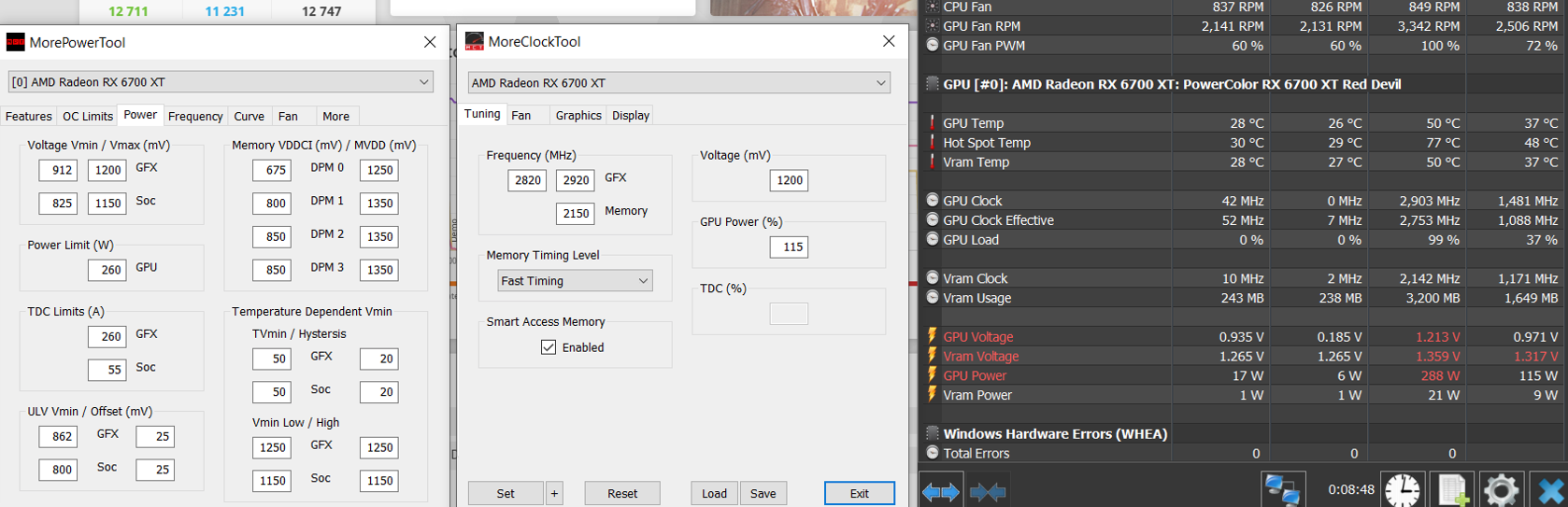1568x507 pixels.
Task: Click the Save button
Action: 763,493
